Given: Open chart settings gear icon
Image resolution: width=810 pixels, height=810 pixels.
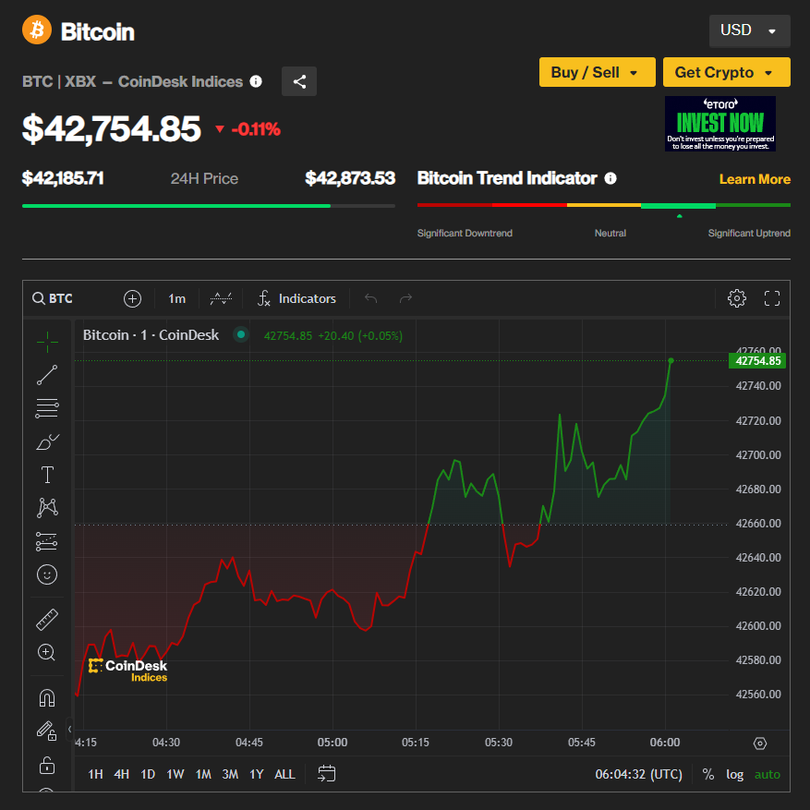Looking at the screenshot, I should [x=737, y=298].
